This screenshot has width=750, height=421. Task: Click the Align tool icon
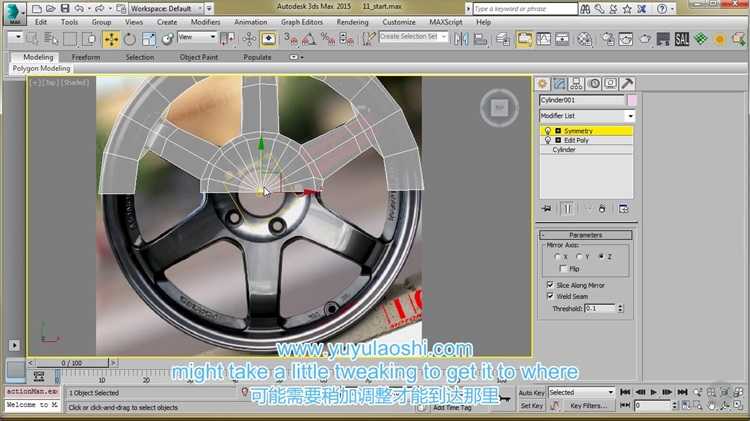coord(480,39)
